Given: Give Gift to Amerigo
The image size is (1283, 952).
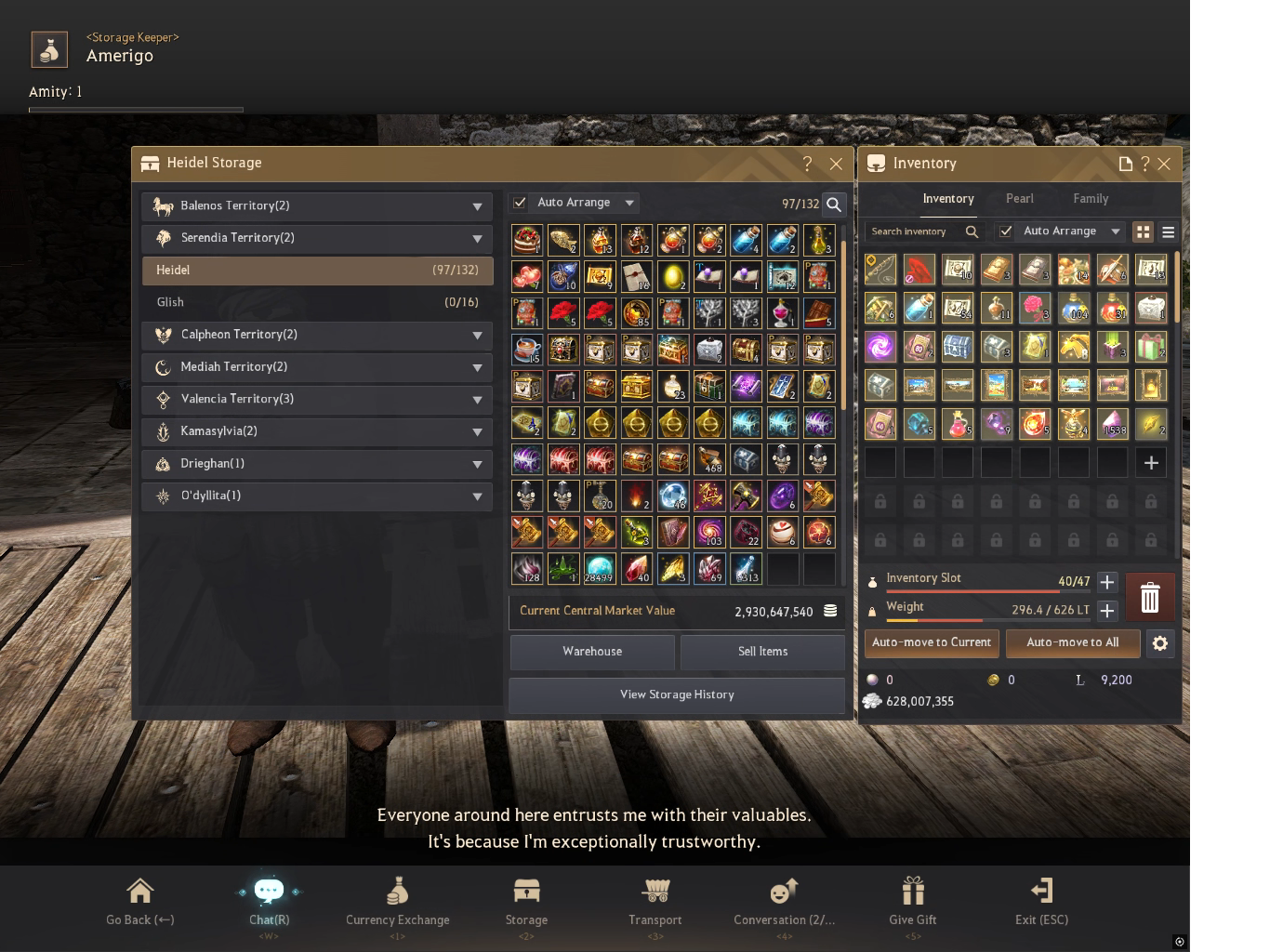Looking at the screenshot, I should 913,902.
